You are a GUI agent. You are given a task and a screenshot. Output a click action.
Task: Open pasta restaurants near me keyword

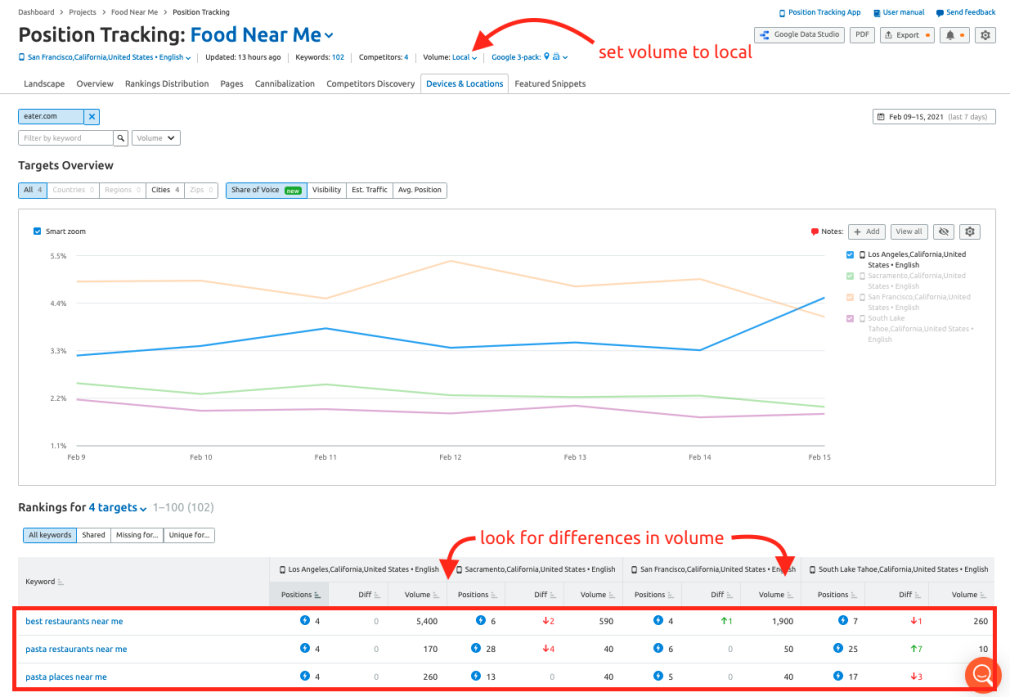coord(76,649)
